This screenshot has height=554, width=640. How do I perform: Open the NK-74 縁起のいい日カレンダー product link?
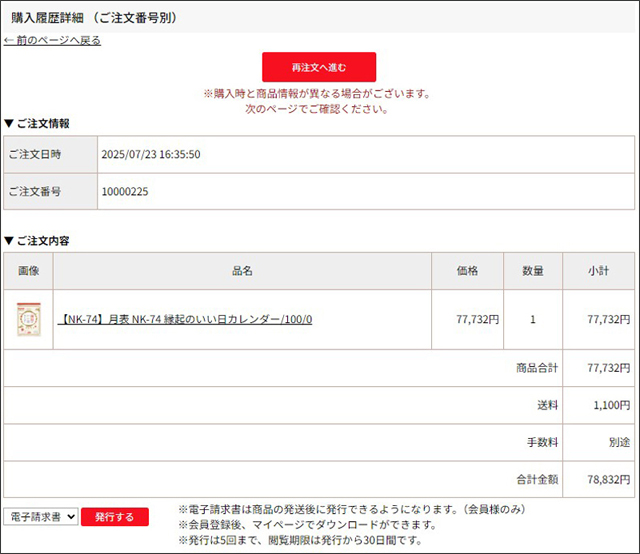pos(185,319)
